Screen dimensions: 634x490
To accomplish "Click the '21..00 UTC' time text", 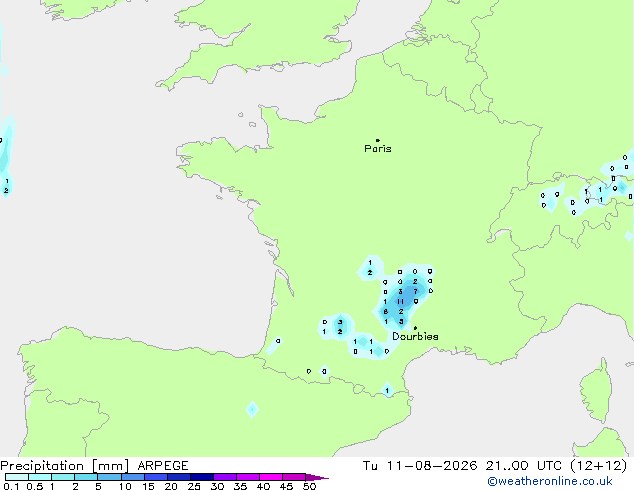I will pyautogui.click(x=524, y=466).
